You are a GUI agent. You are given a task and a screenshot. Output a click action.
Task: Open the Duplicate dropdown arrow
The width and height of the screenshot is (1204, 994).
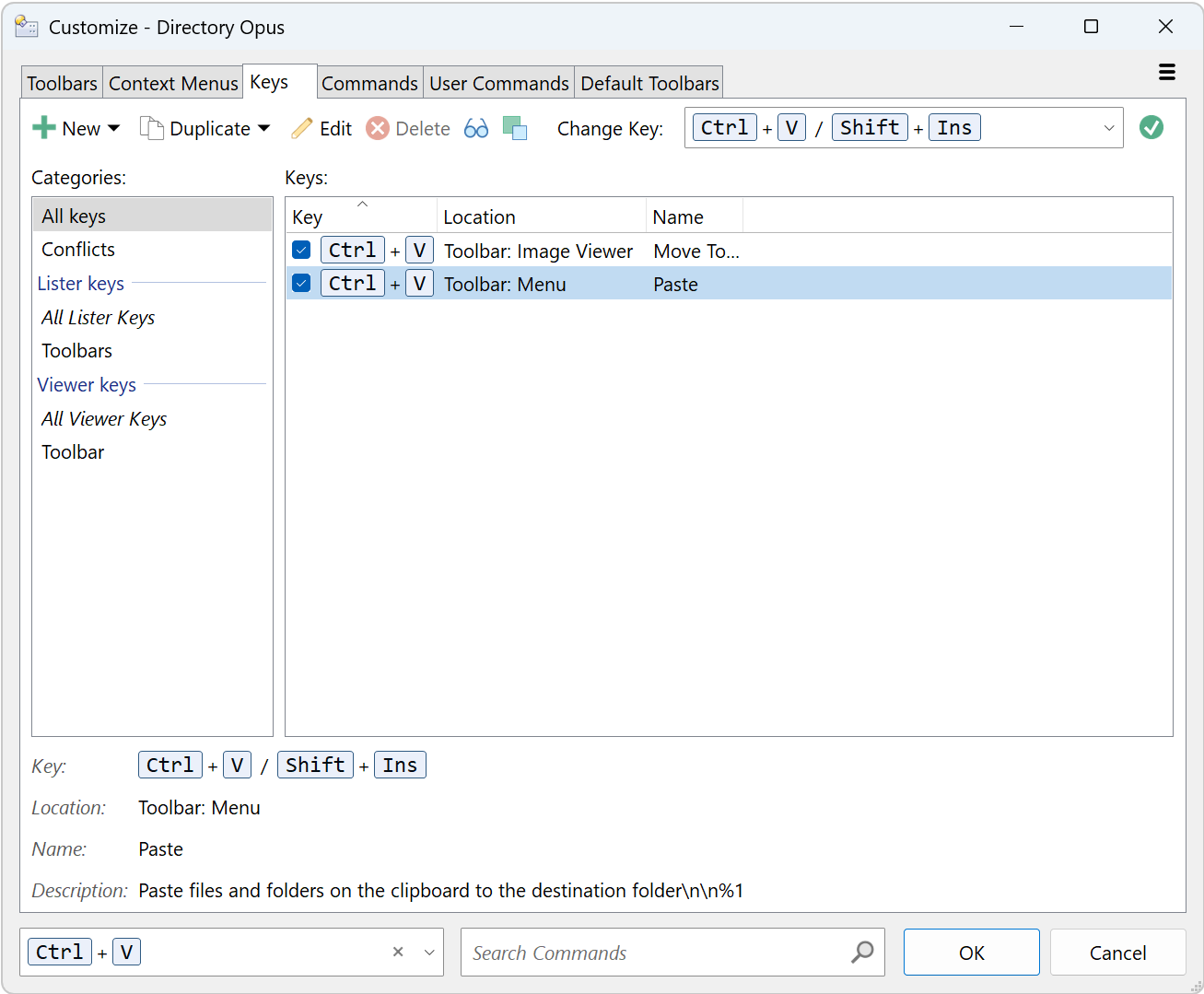pyautogui.click(x=264, y=128)
